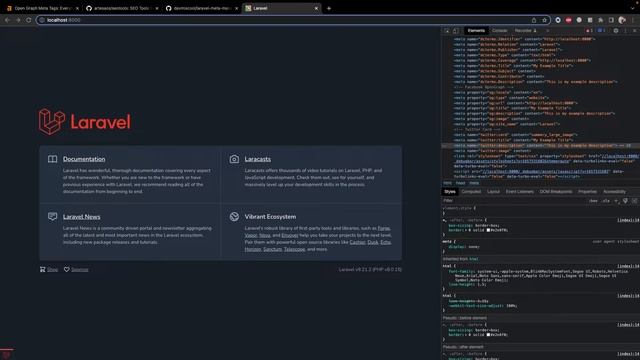
Task: Switch to the Elements tab
Action: 476,31
